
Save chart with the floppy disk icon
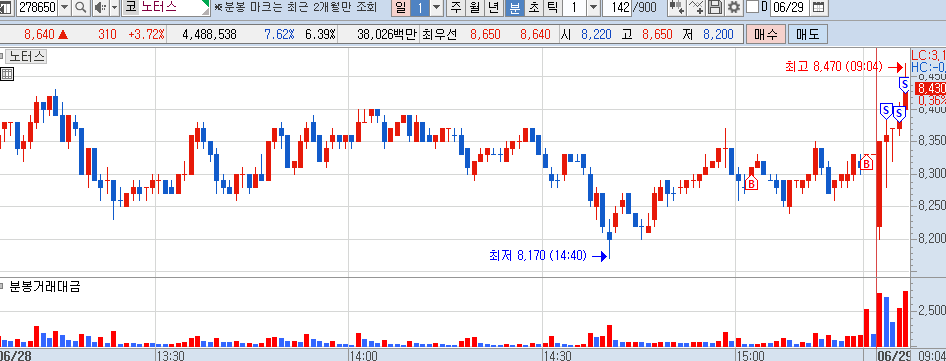pos(715,8)
